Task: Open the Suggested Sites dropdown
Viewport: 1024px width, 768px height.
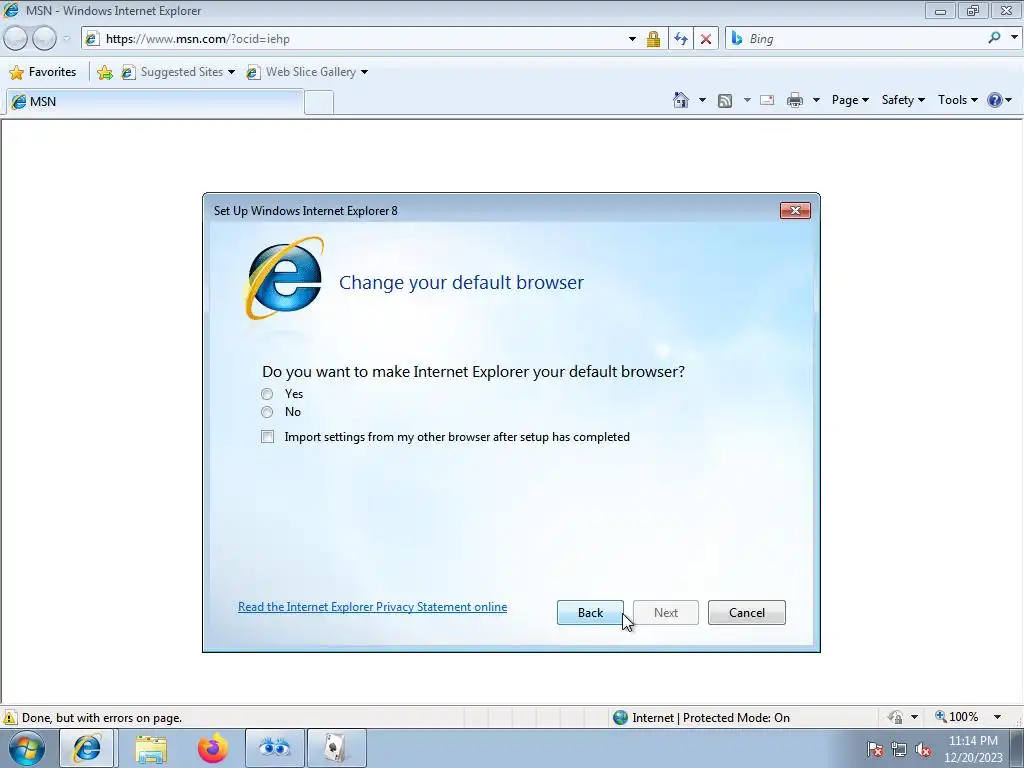Action: [231, 72]
